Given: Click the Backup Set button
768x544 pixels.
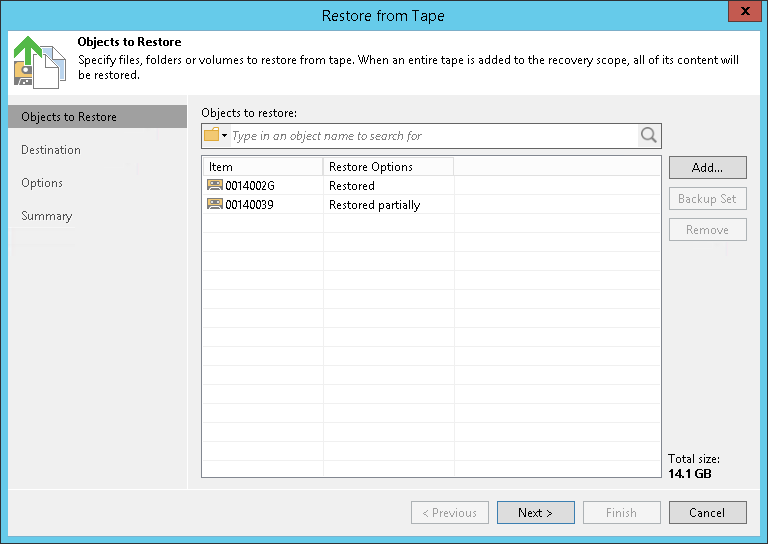Looking at the screenshot, I should (708, 198).
